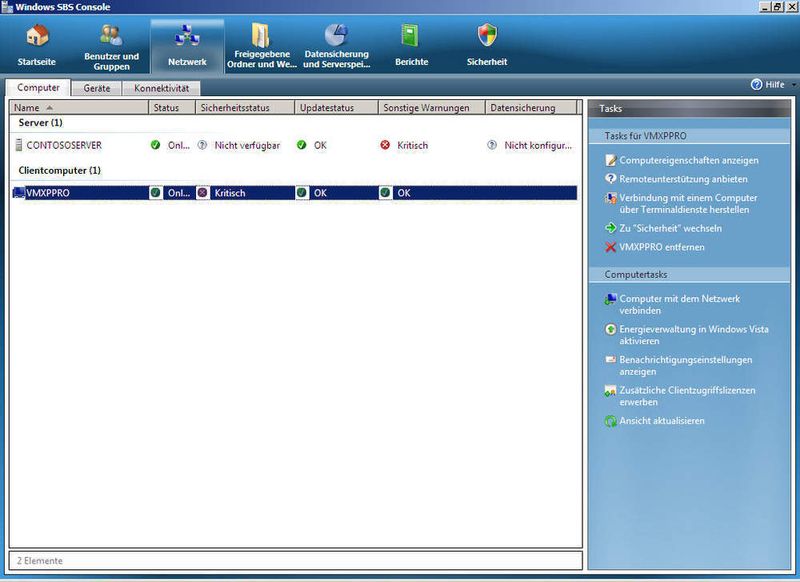
Task: Select the VMXPPRO row name
Action: pos(48,193)
